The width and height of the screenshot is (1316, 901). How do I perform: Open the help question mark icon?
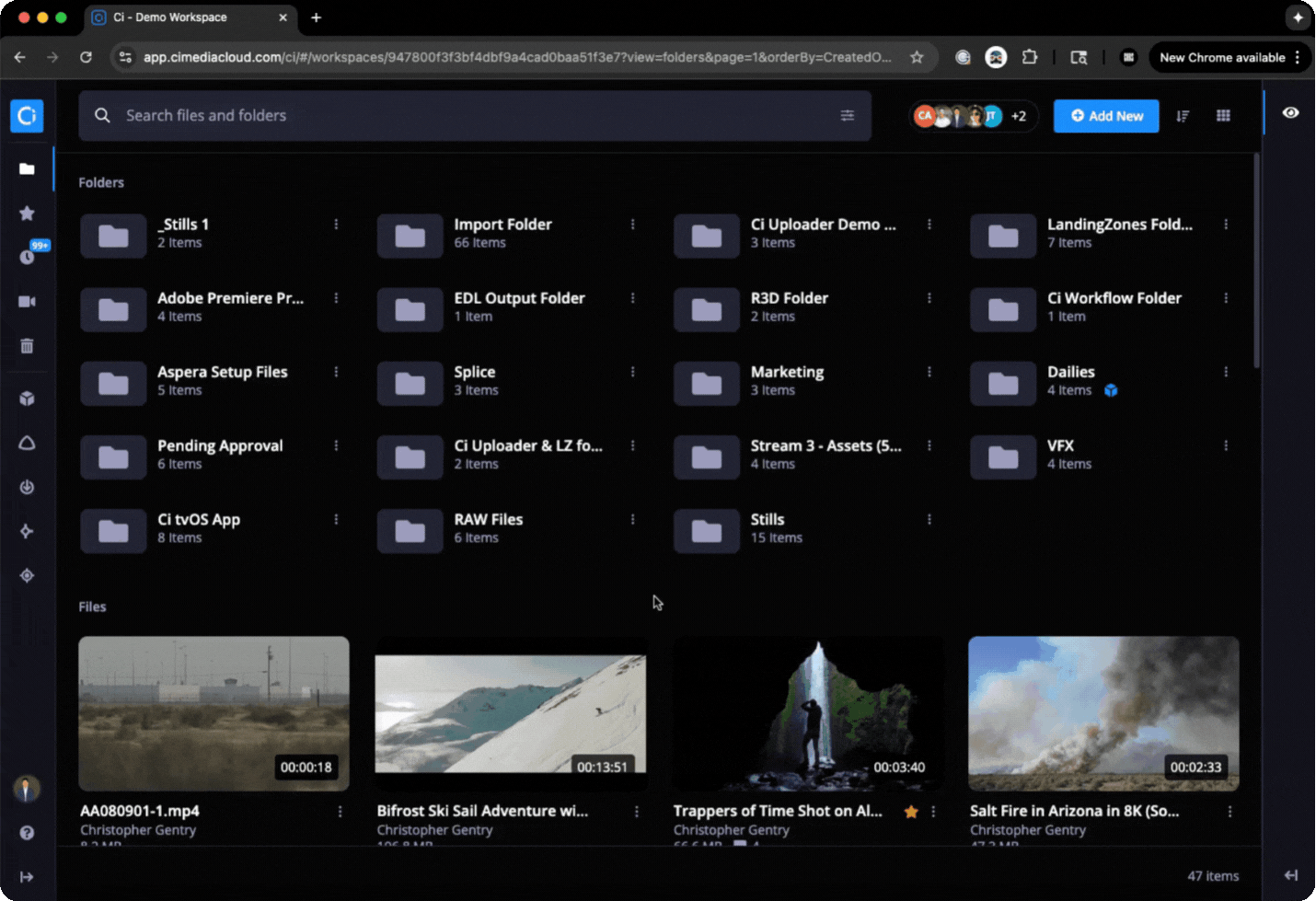pos(27,833)
